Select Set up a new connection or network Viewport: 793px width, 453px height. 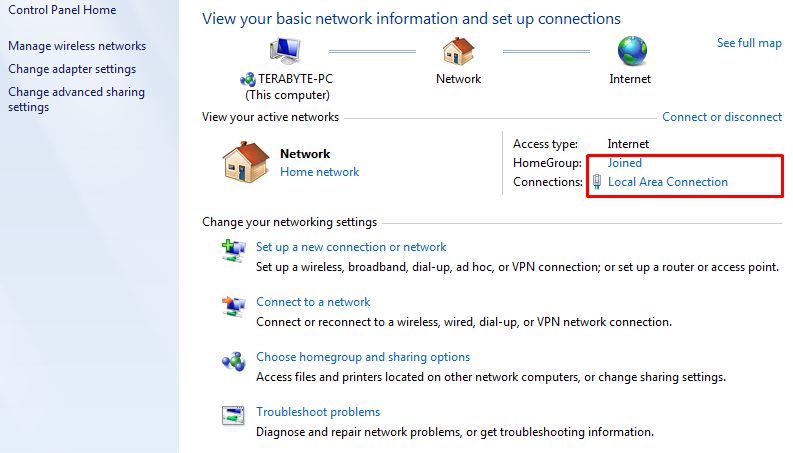351,247
